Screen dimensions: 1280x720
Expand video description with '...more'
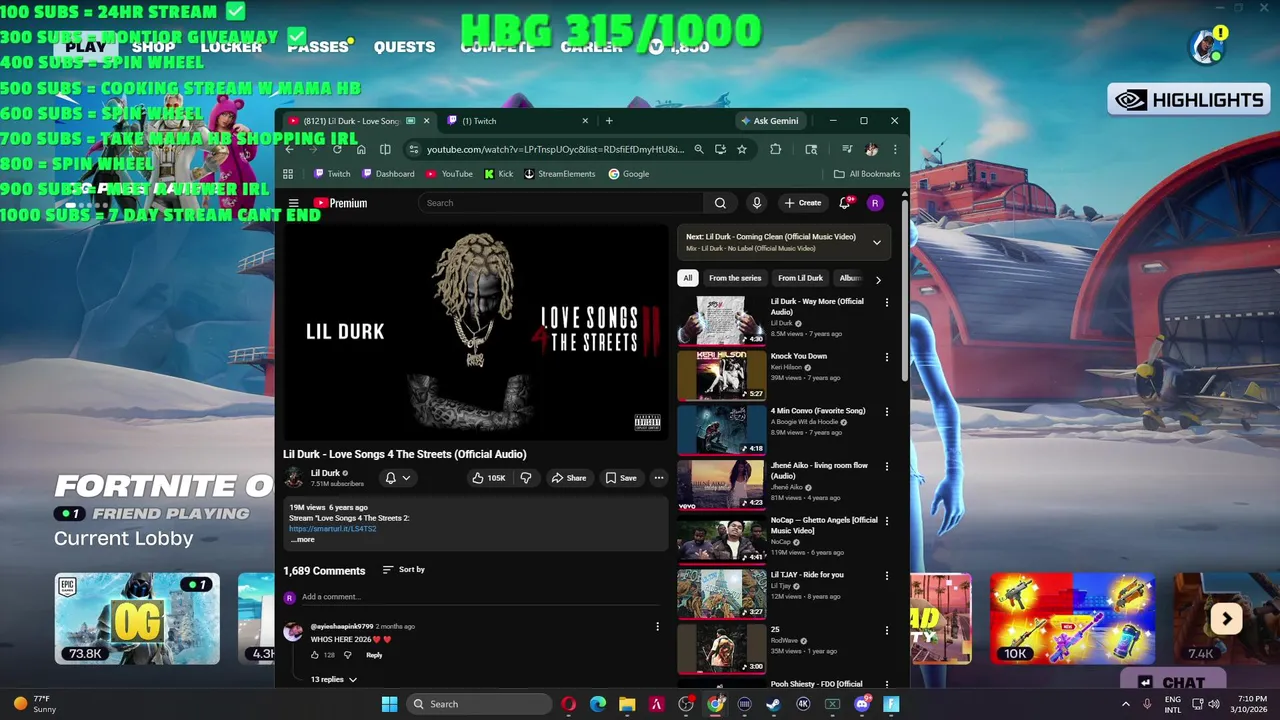coord(302,539)
